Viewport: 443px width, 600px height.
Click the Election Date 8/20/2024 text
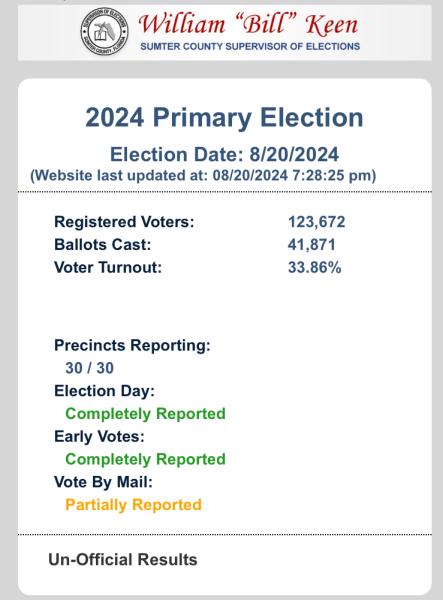tap(224, 155)
